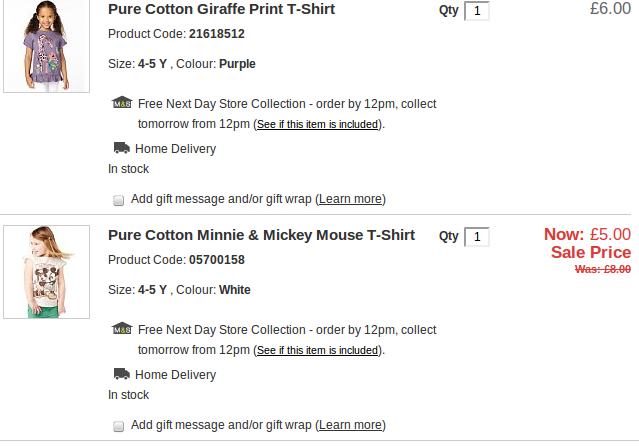Viewport: 639px width, 448px height.
Task: Open 'Learn more' gift wrap link for Giraffe T-Shirt
Action: pos(350,199)
